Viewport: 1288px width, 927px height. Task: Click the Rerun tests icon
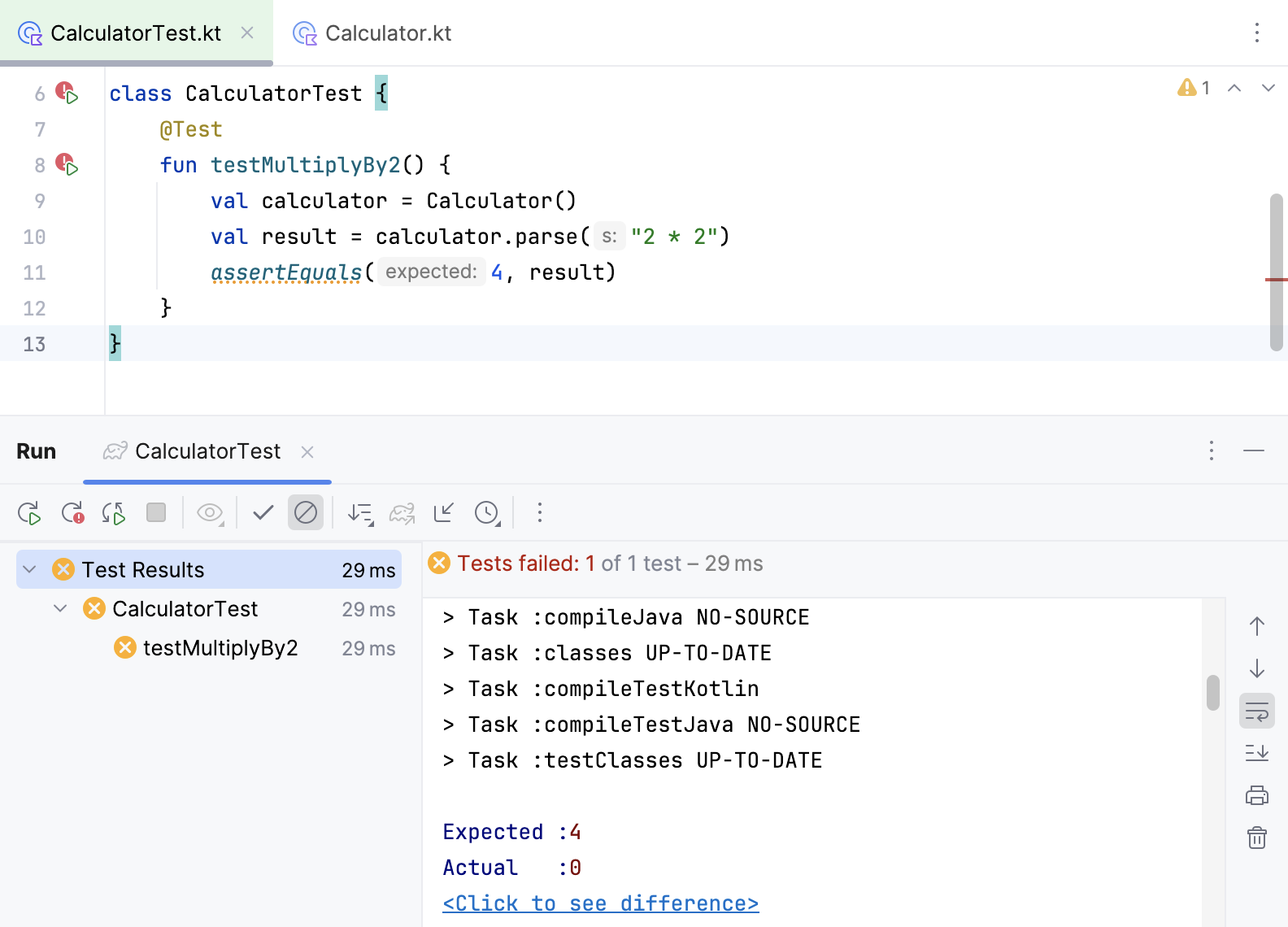29,513
